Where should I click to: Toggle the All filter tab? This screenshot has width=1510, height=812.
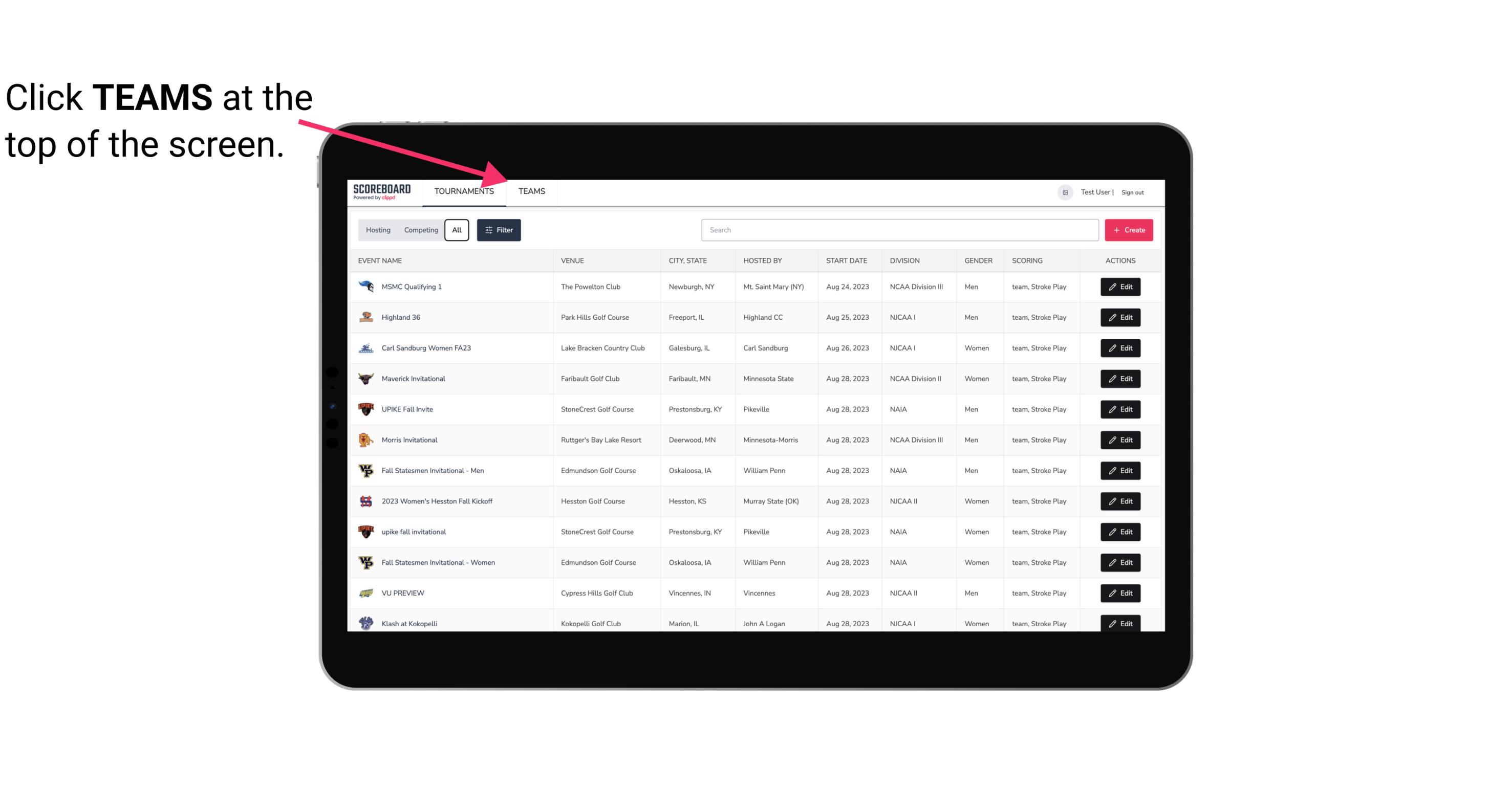[x=457, y=229]
